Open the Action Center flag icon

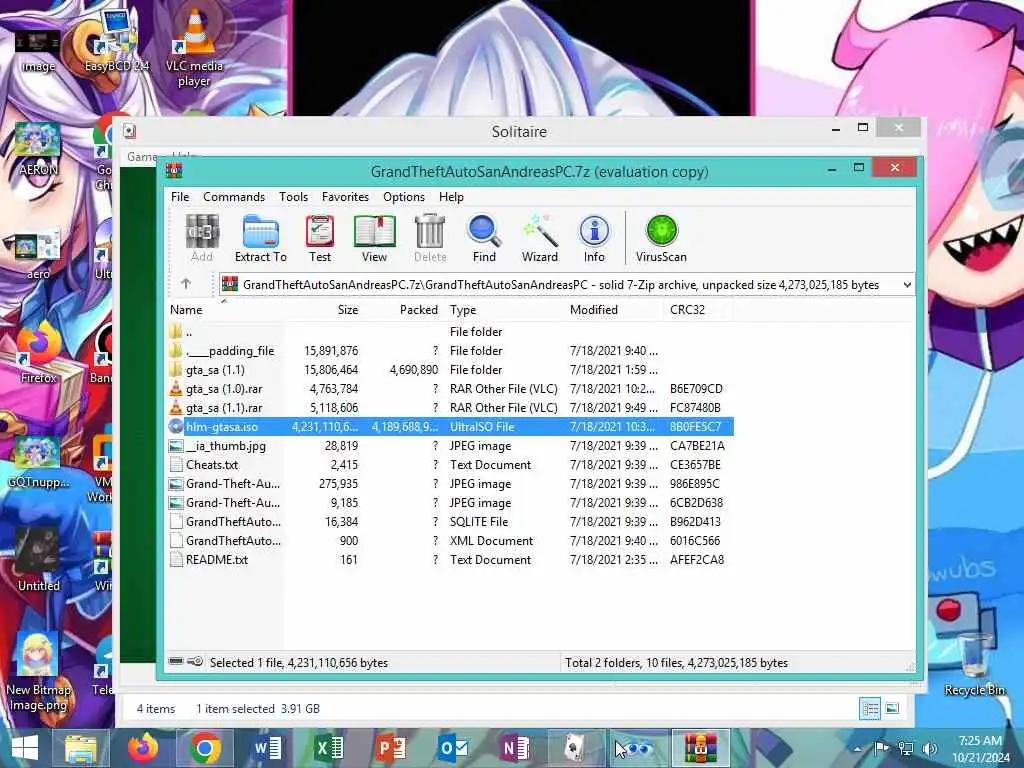[881, 749]
